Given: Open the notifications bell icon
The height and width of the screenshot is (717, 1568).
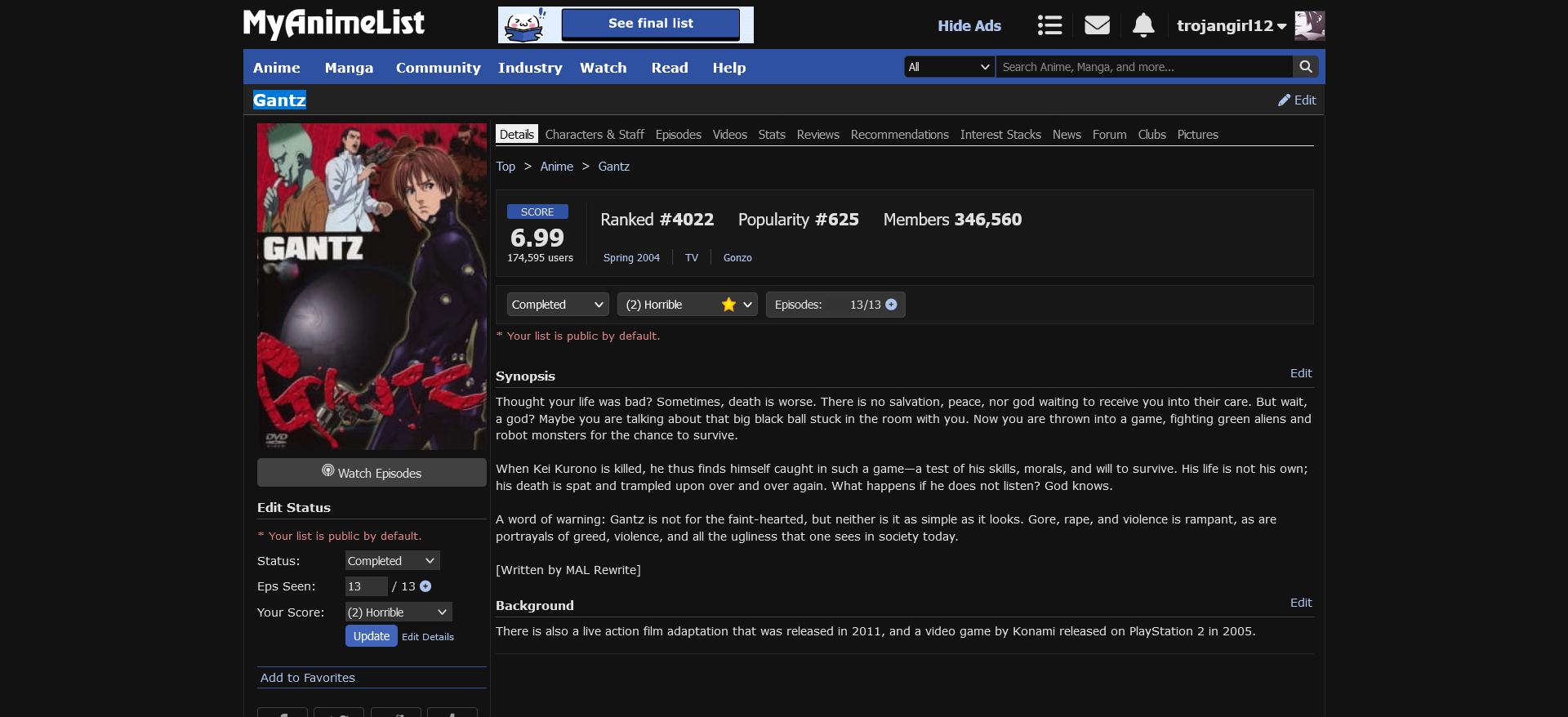Looking at the screenshot, I should pyautogui.click(x=1143, y=25).
